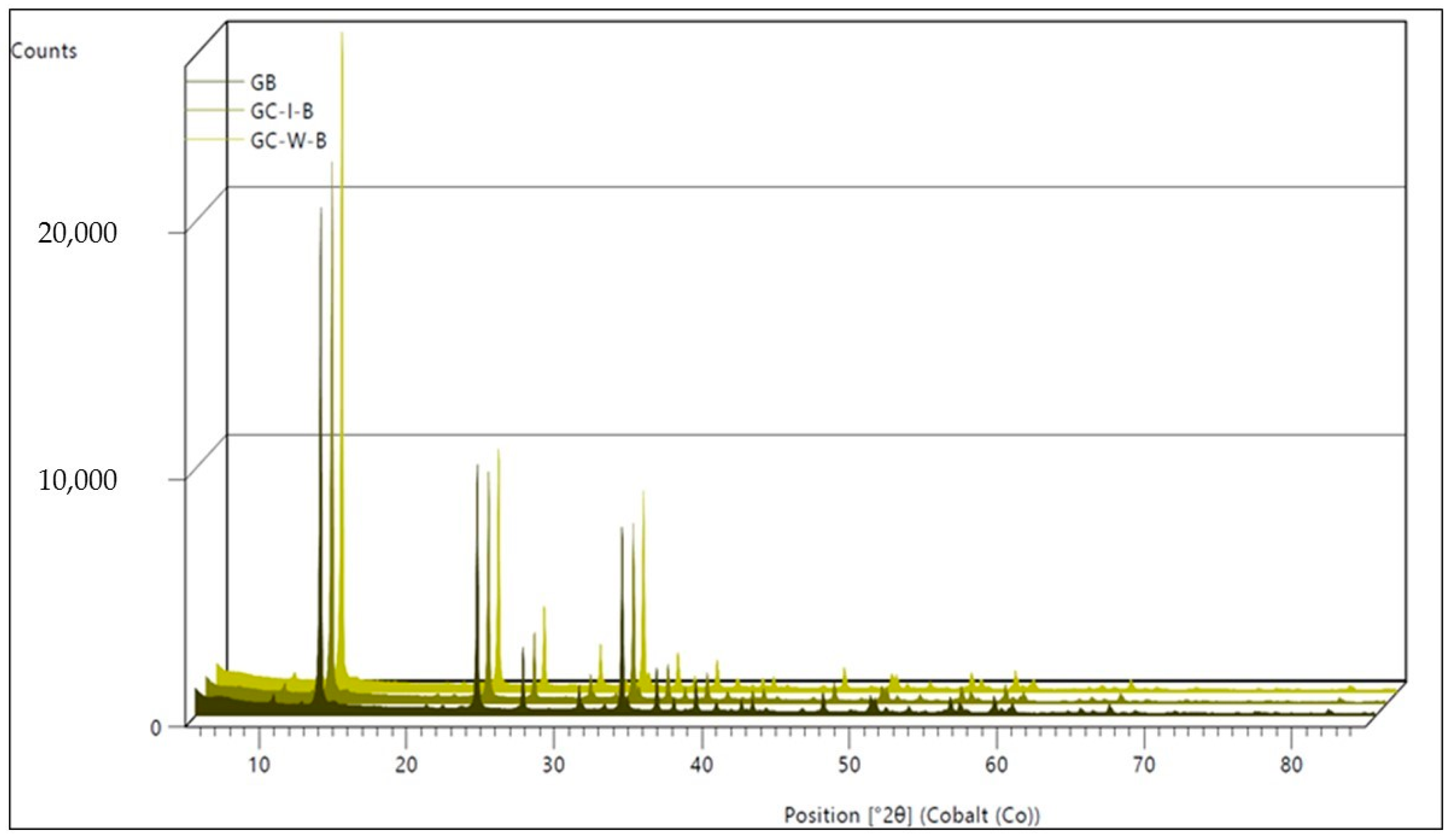Click the Position [°2θ] (Cobalt (Co)) axis title
This screenshot has width=1452, height=840.
point(911,815)
